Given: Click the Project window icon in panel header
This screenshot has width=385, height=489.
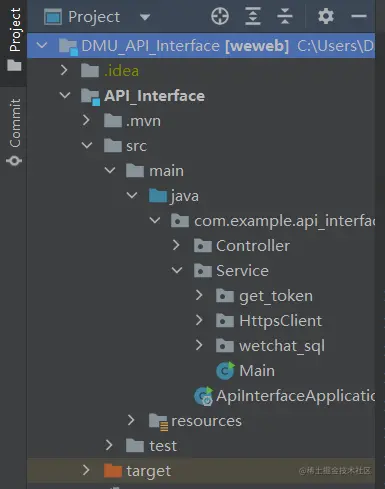Looking at the screenshot, I should pos(53,17).
